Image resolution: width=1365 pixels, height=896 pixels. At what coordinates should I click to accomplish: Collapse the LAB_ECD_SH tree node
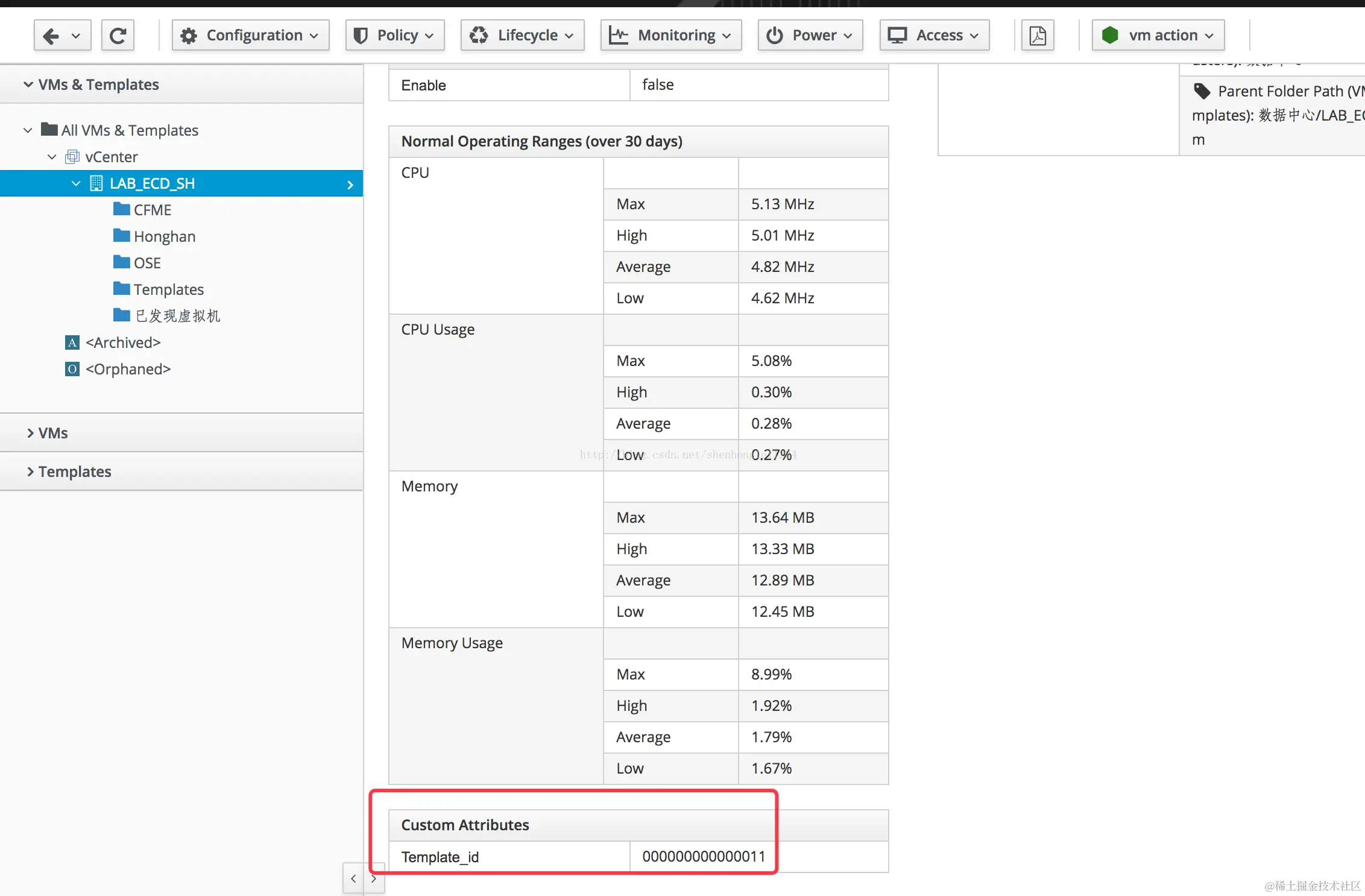[x=76, y=183]
